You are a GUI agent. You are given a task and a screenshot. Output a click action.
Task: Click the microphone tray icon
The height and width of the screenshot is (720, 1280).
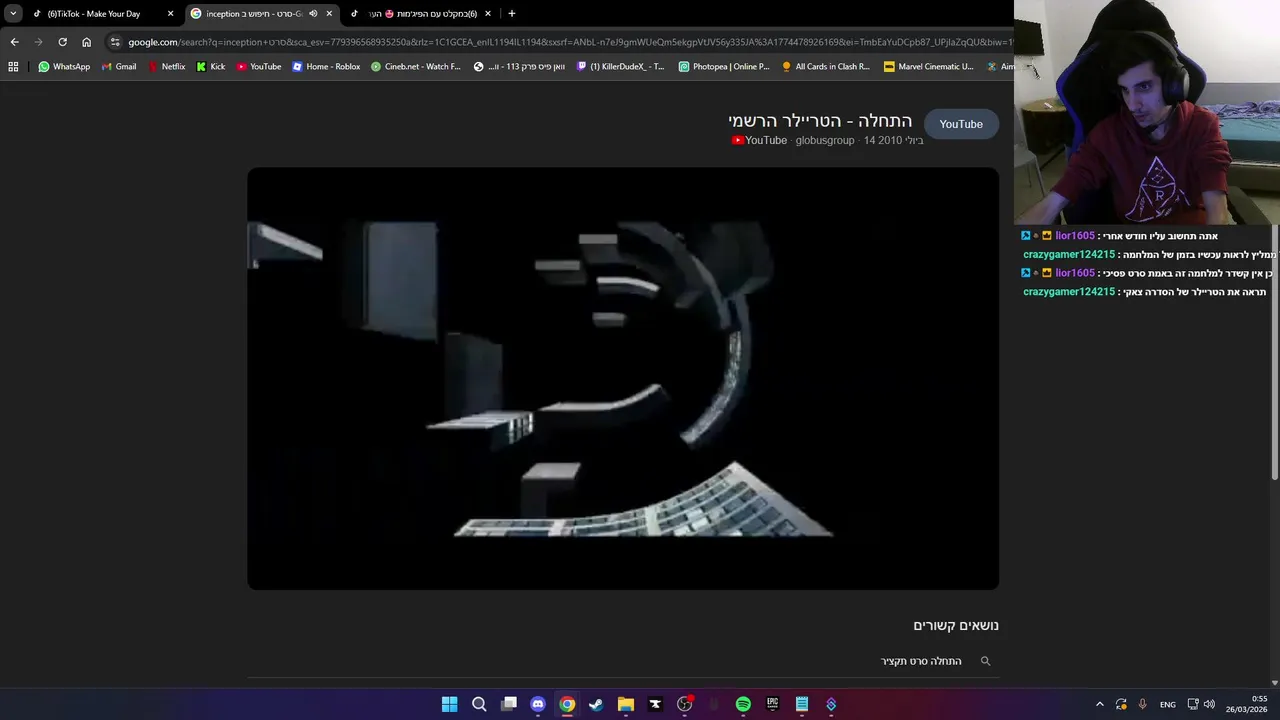[1142, 704]
